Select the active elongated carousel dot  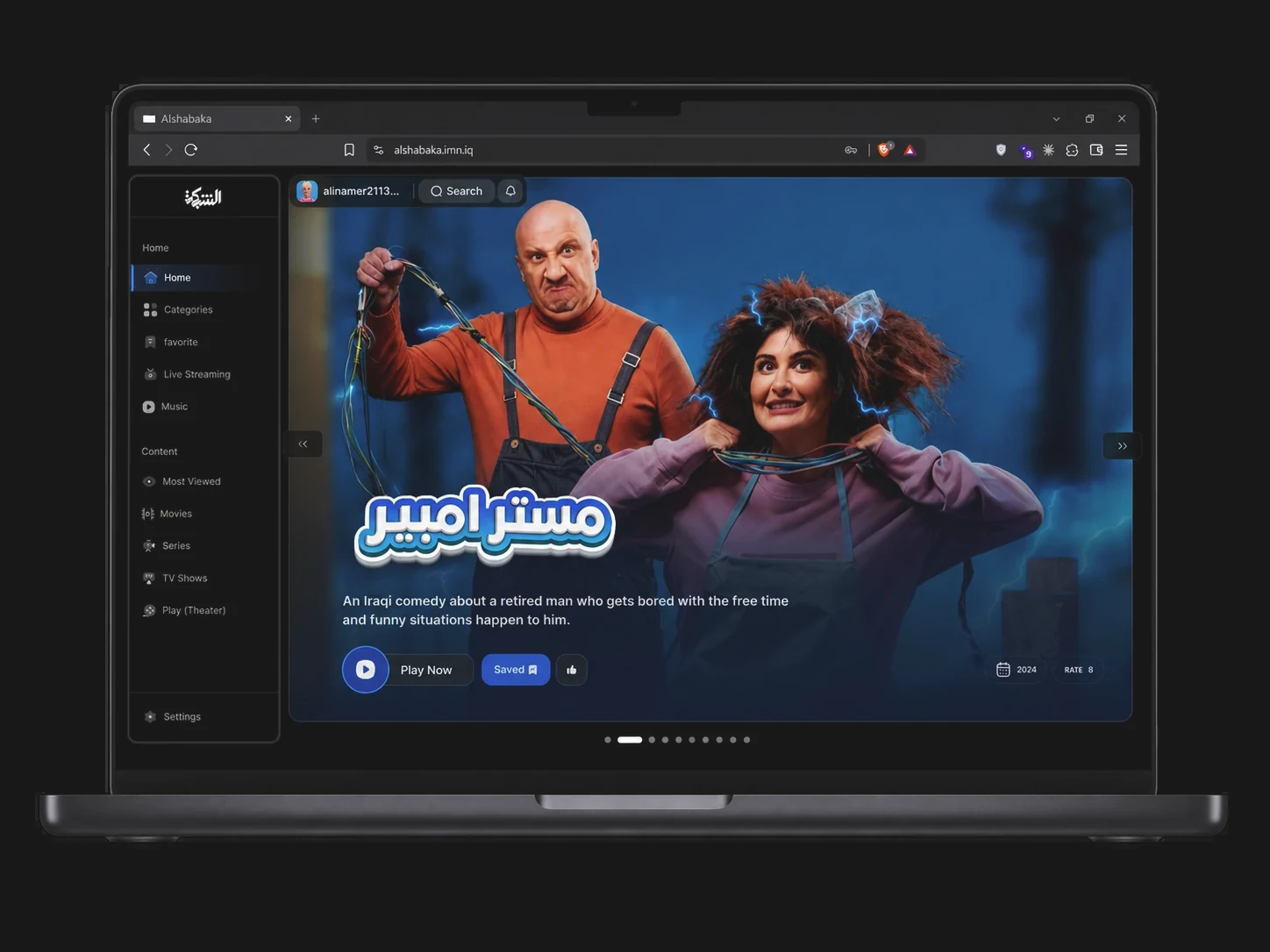pyautogui.click(x=630, y=740)
